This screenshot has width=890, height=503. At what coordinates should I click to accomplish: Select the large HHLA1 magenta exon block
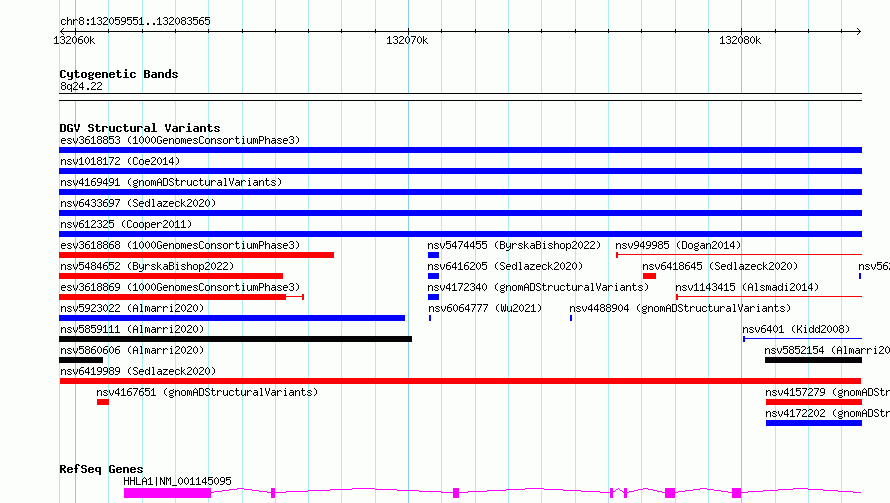coord(167,493)
